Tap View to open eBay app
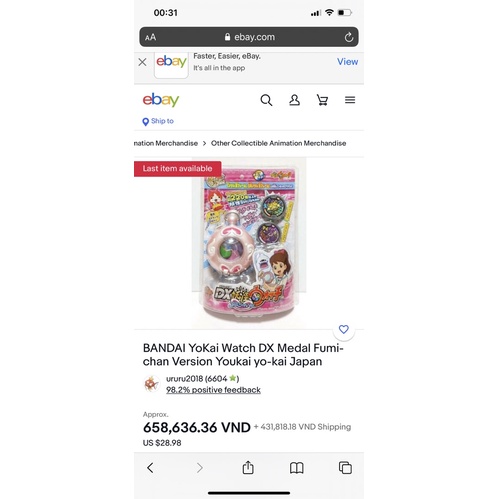 [347, 62]
